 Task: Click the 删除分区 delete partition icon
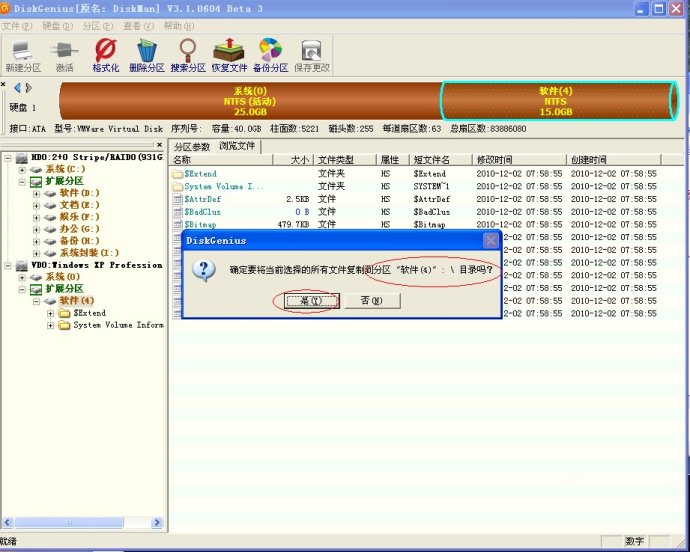coord(147,56)
